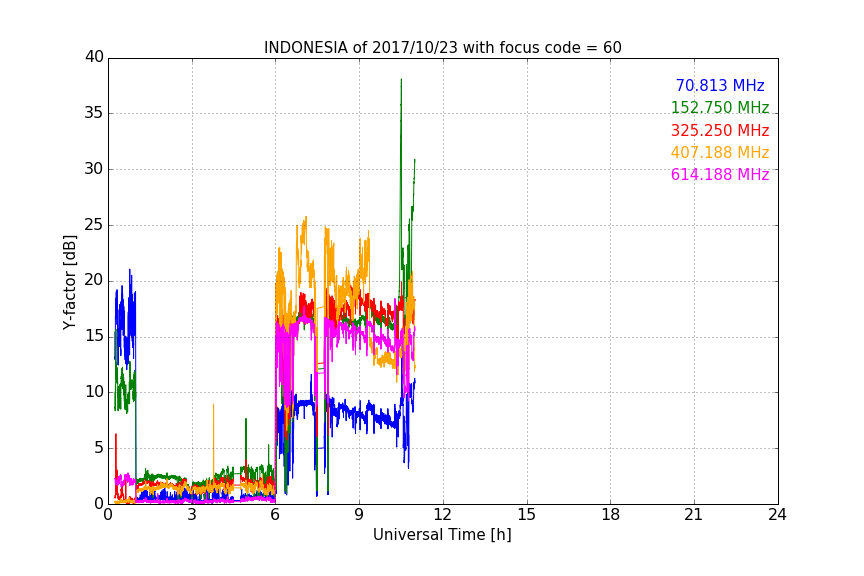Click the x-axis tick label 18
This screenshot has width=864, height=576.
[611, 515]
